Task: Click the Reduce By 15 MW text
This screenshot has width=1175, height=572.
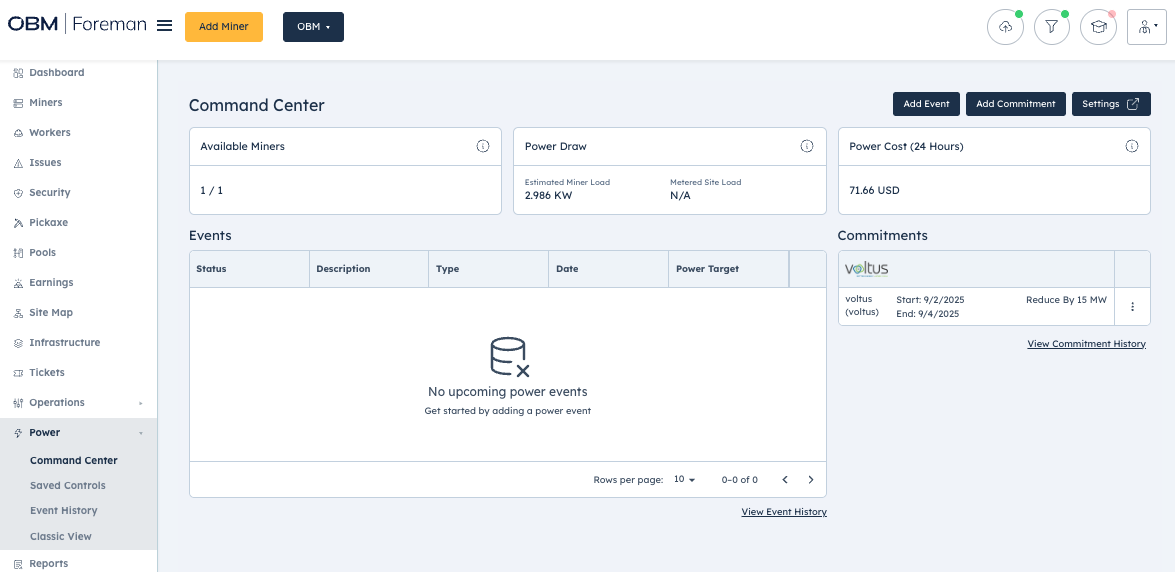Action: 1066,300
